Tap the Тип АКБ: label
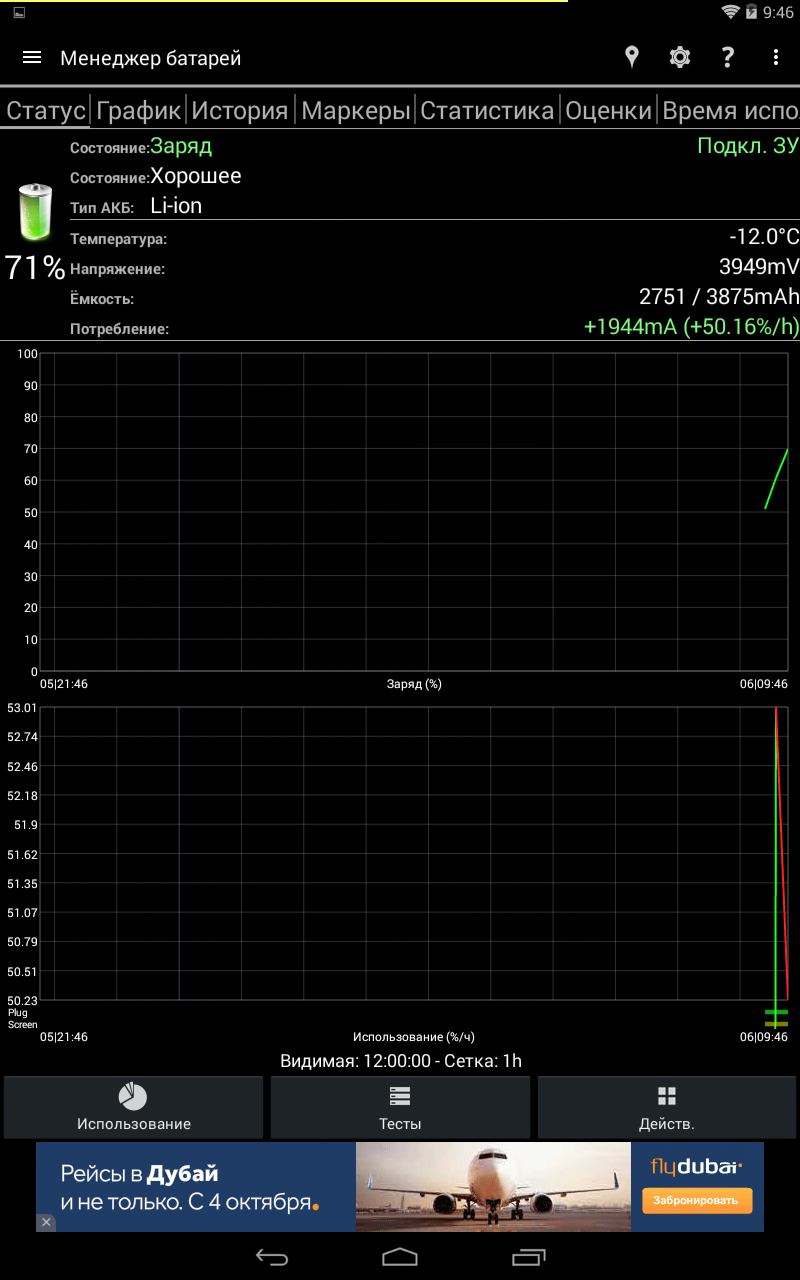Screen dimensions: 800x1280 101,208
